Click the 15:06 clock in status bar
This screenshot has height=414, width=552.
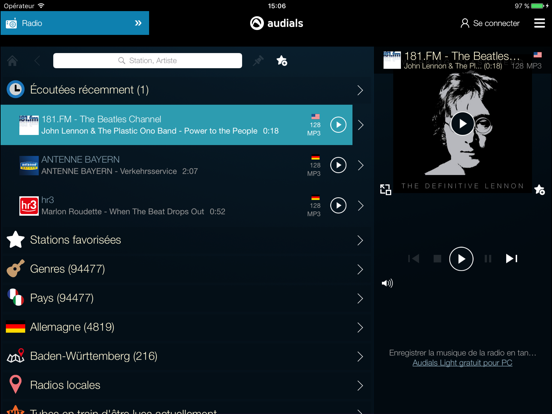click(277, 6)
